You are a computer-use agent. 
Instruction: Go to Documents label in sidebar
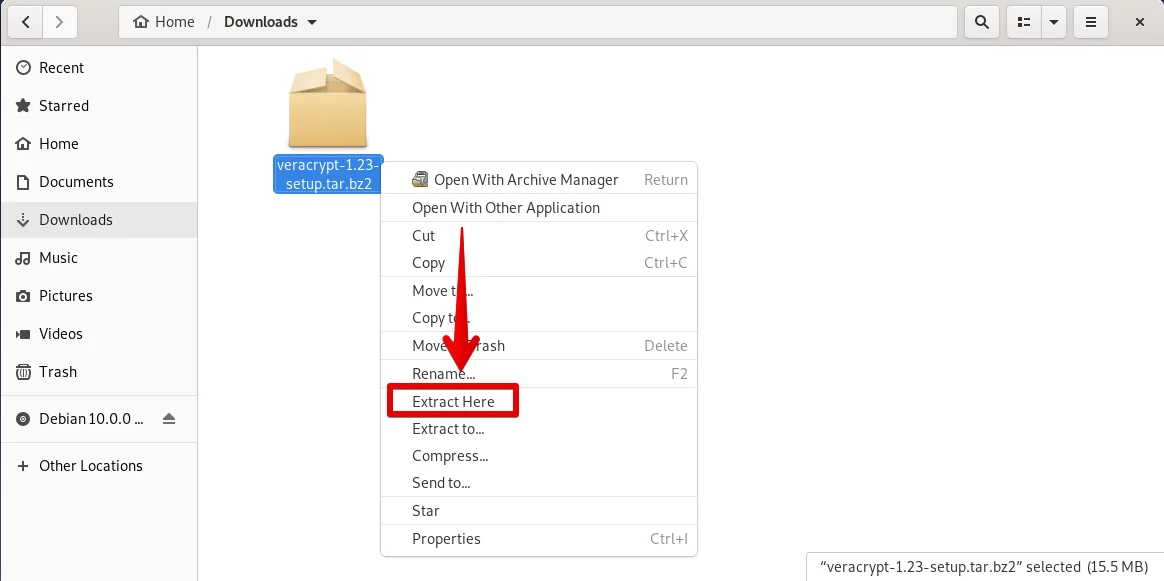(x=76, y=182)
